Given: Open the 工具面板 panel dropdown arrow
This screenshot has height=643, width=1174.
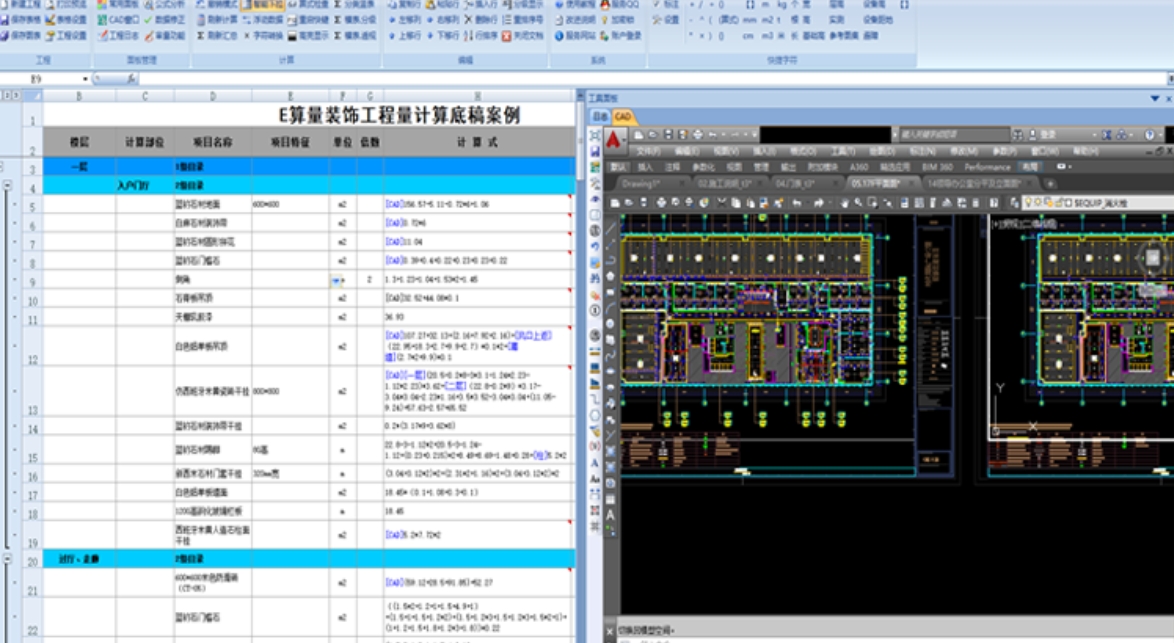Looking at the screenshot, I should coord(1155,98).
